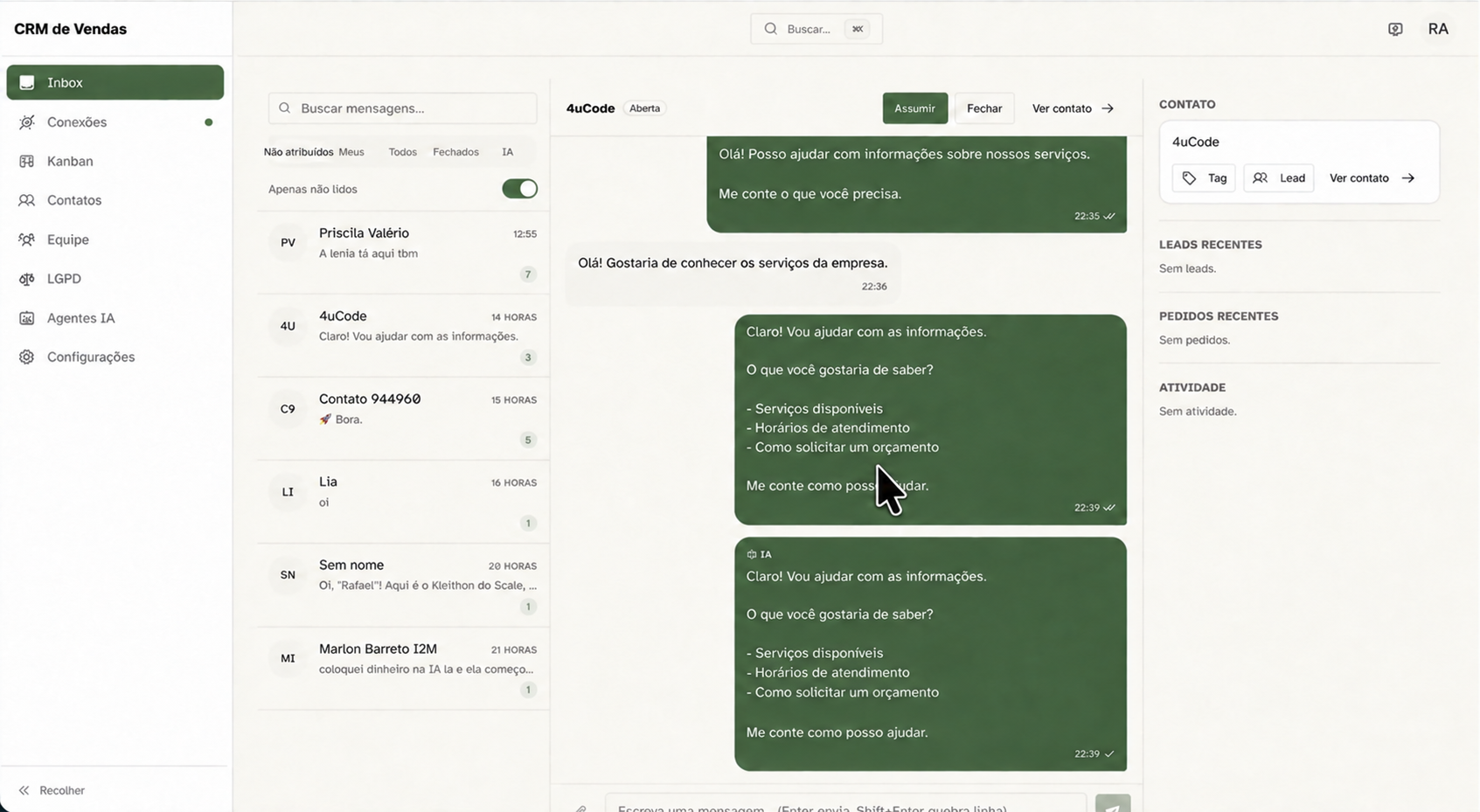This screenshot has width=1480, height=812.
Task: Open the Inbox sidebar icon
Action: (27, 82)
